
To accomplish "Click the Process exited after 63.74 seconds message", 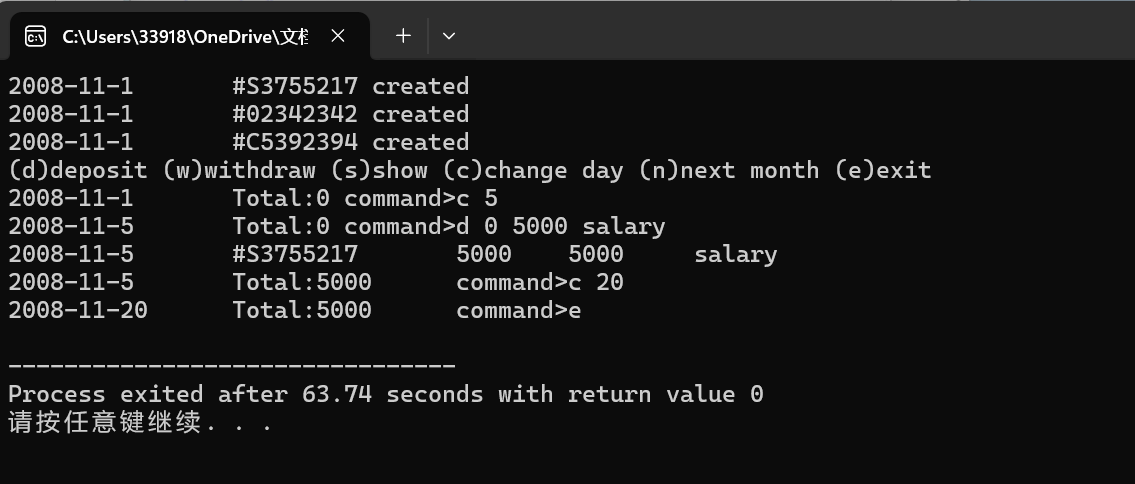I will coord(386,395).
